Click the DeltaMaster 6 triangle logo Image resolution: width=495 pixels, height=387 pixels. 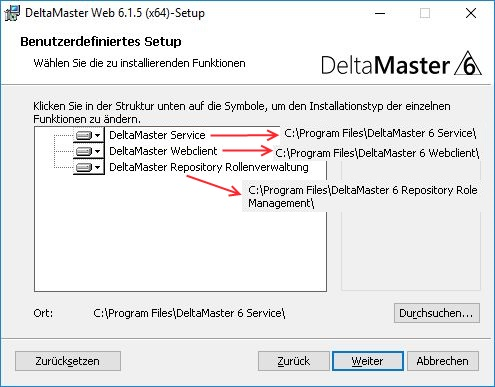468,63
